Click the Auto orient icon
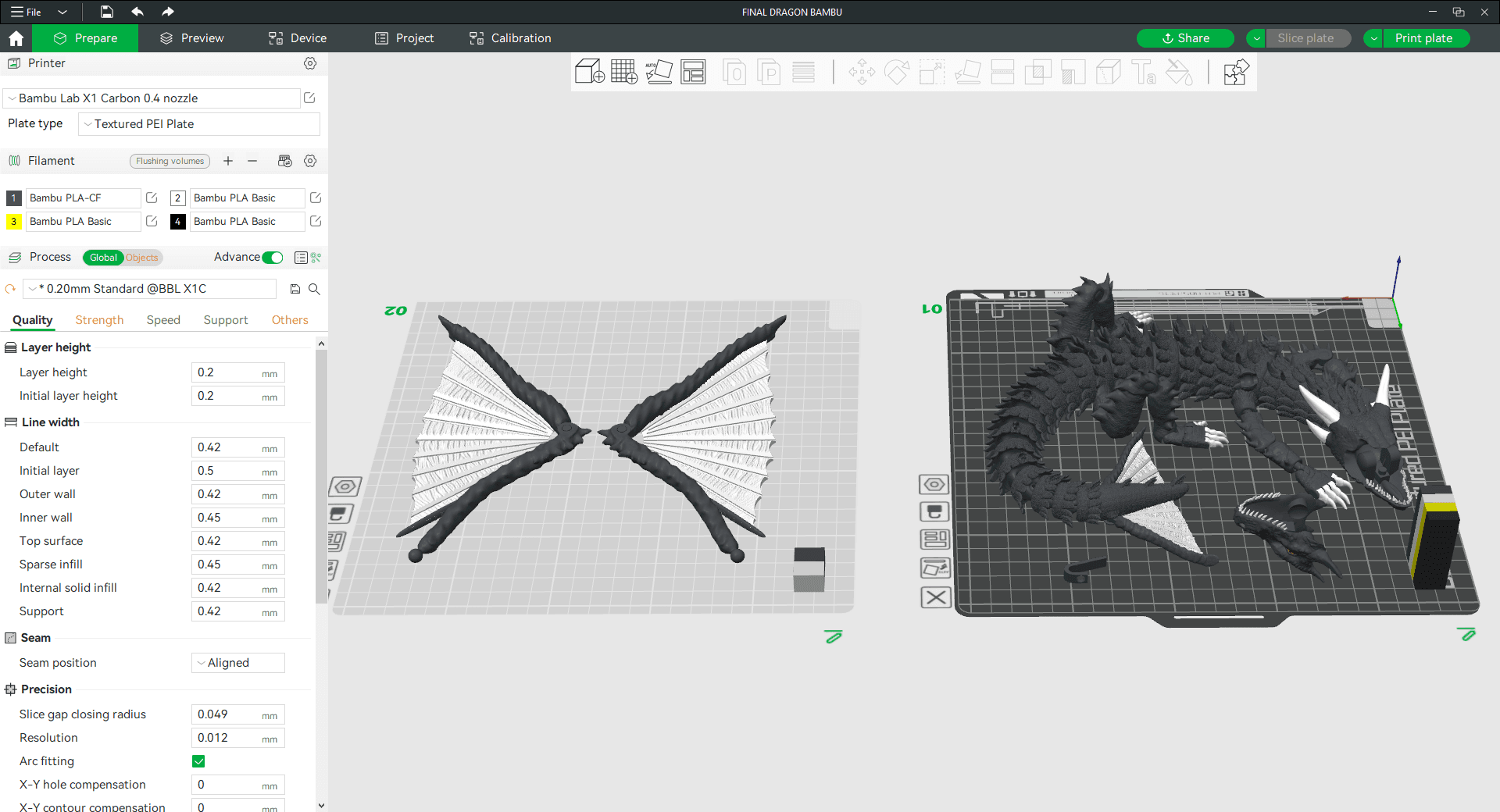The width and height of the screenshot is (1500, 812). (x=659, y=72)
